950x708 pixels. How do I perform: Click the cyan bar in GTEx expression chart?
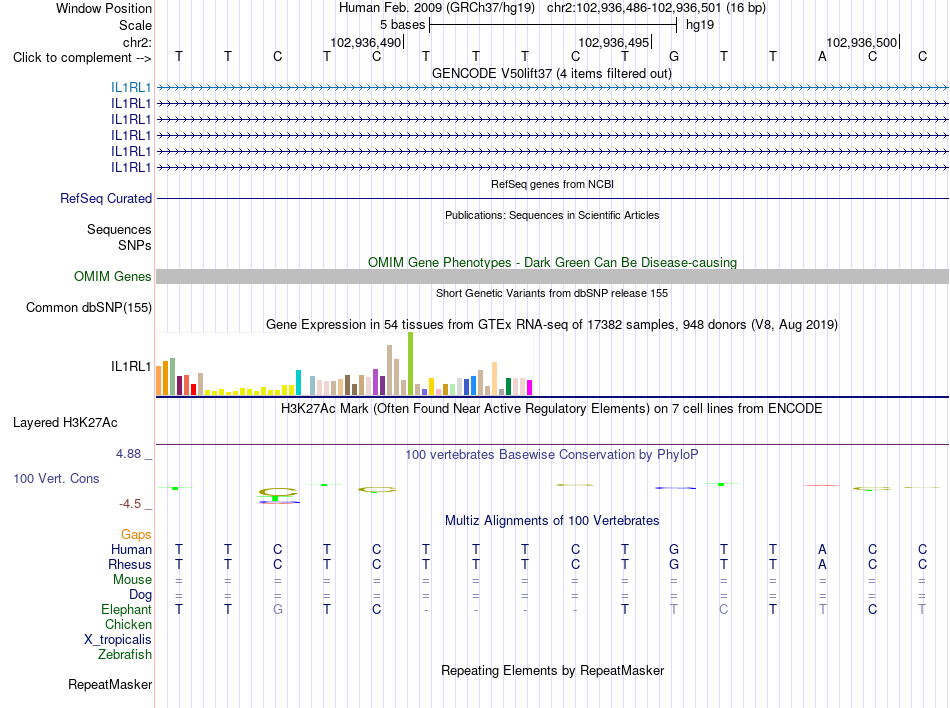[298, 382]
